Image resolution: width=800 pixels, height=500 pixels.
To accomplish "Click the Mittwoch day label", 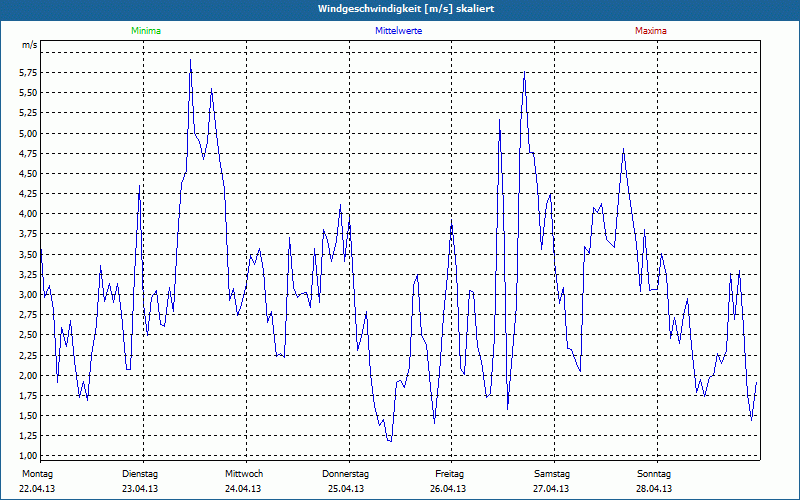I will 244,474.
